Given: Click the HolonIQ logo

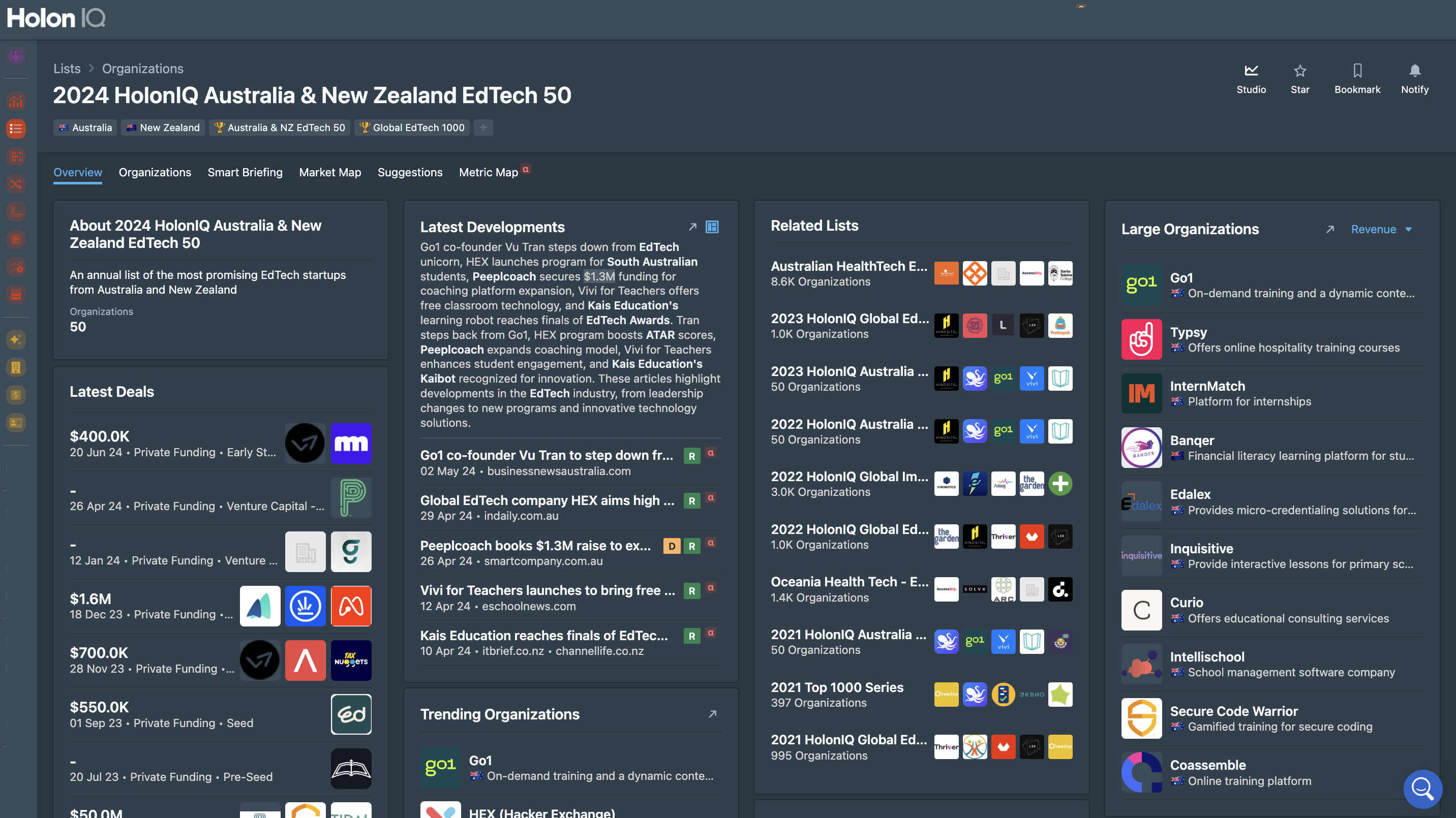Looking at the screenshot, I should (56, 18).
